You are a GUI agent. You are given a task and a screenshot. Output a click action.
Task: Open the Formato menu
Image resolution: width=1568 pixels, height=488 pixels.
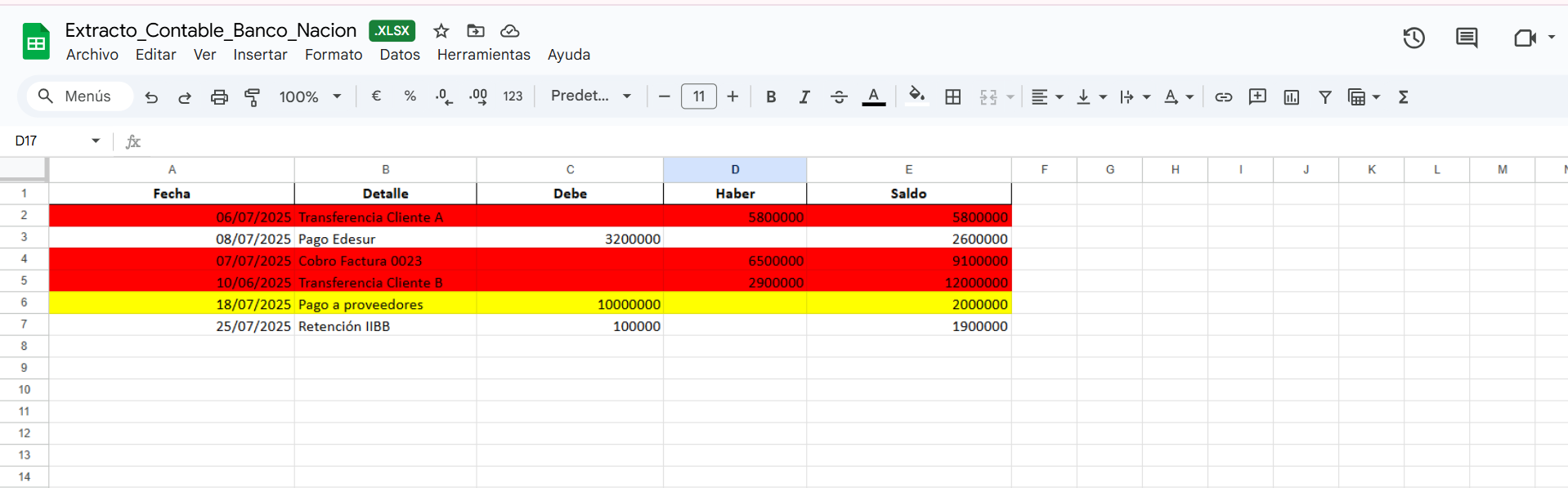coord(334,55)
